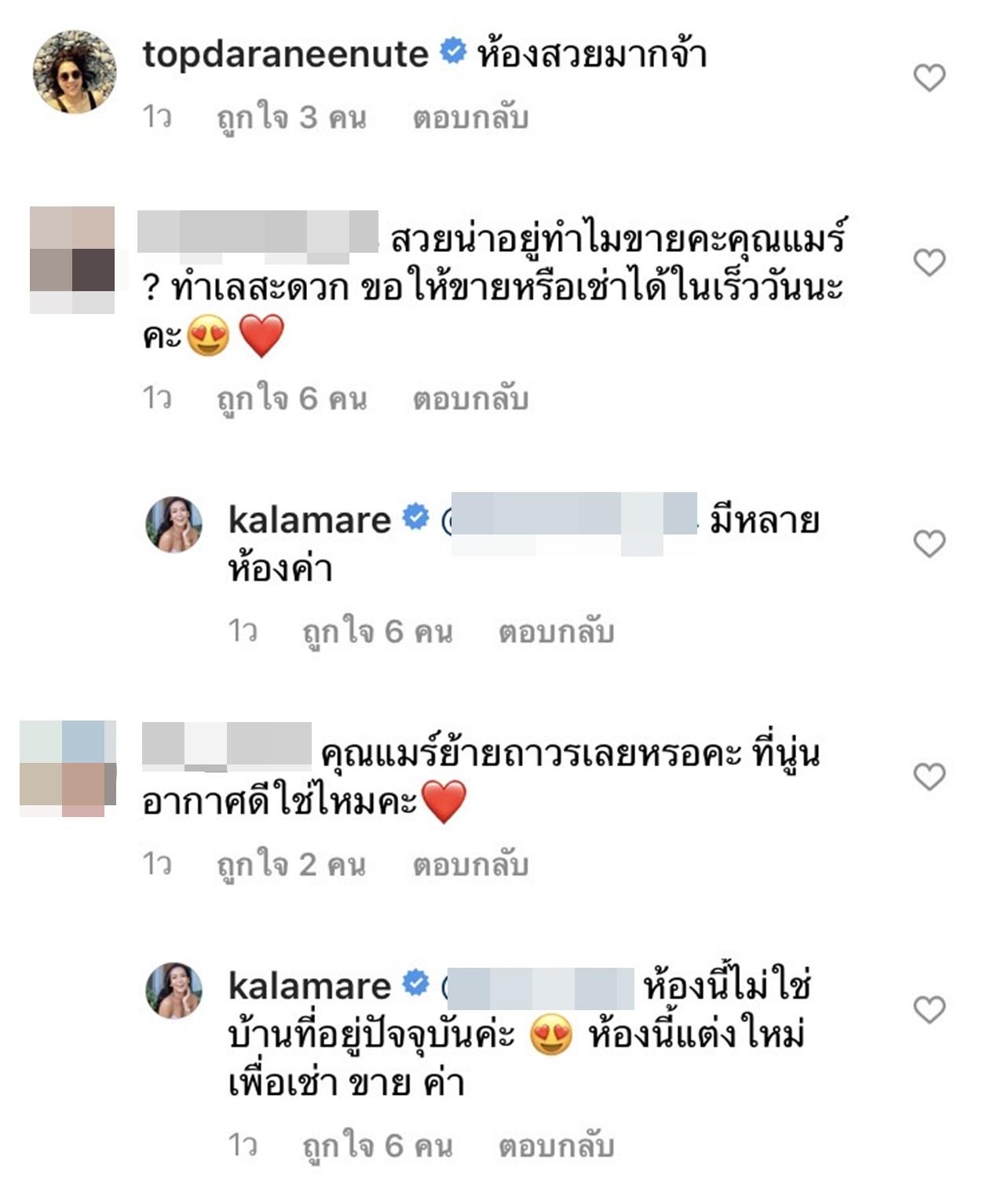The width and height of the screenshot is (1005, 1204).
Task: Reply to topdaraneenute via ตอบกลับ
Action: [471, 118]
